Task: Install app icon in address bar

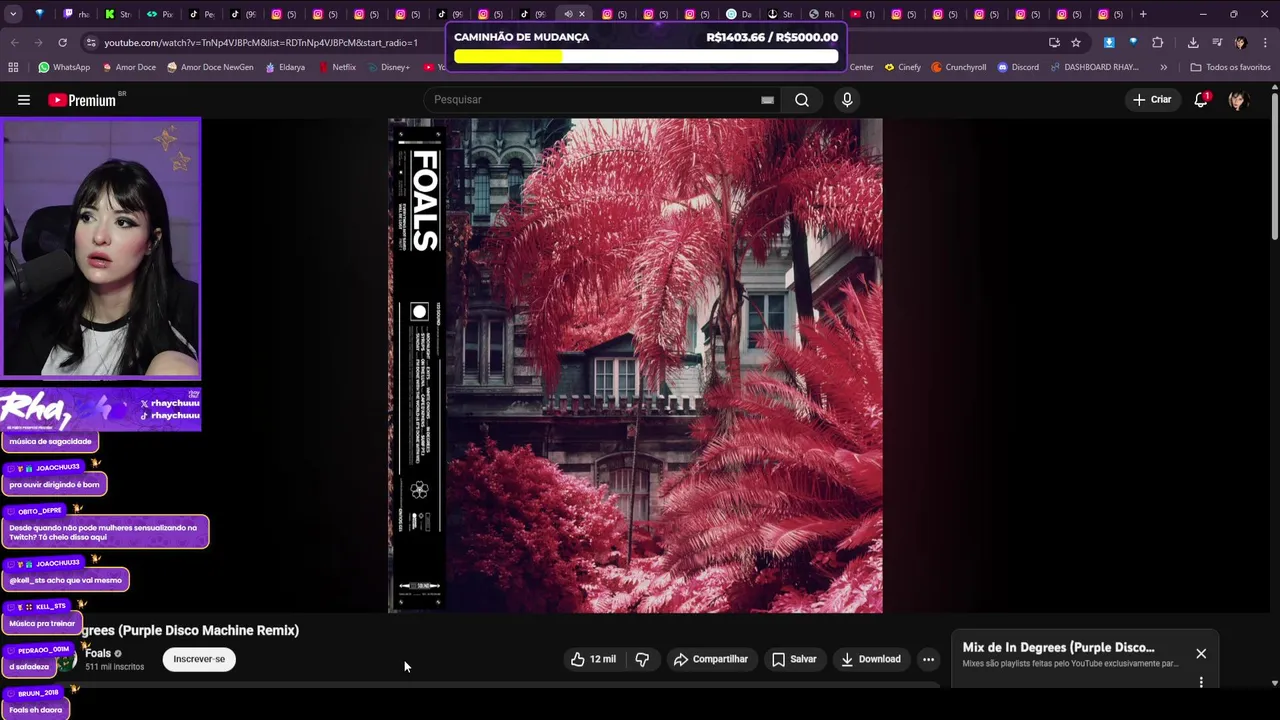Action: coord(1054,43)
